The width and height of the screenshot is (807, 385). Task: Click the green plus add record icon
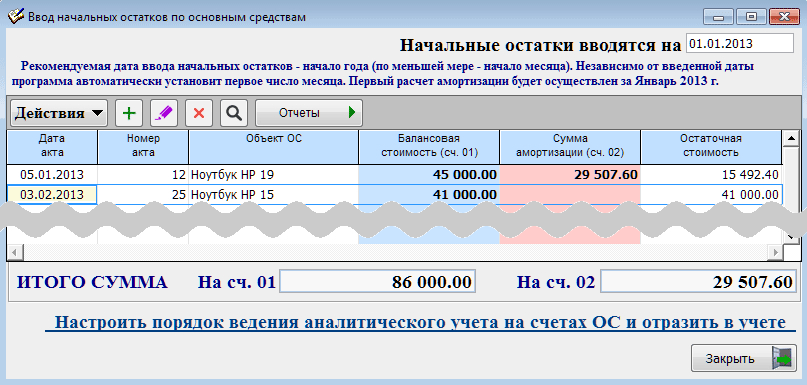pos(129,113)
